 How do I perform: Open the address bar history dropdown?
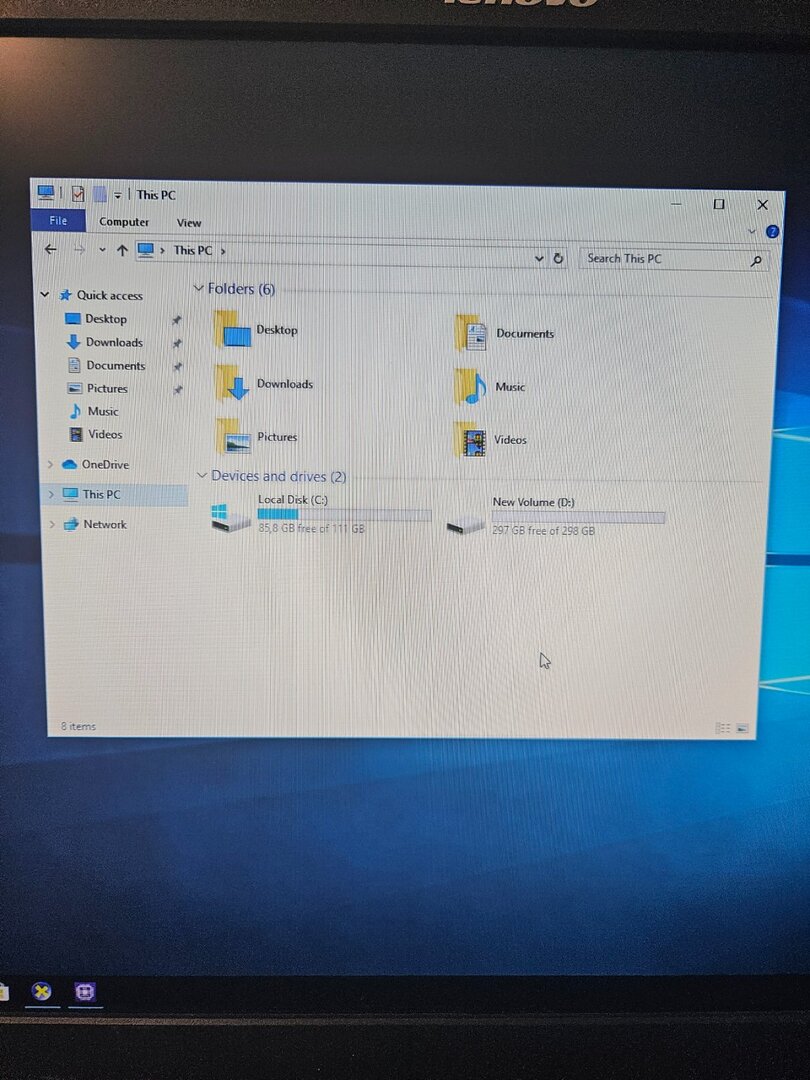539,258
